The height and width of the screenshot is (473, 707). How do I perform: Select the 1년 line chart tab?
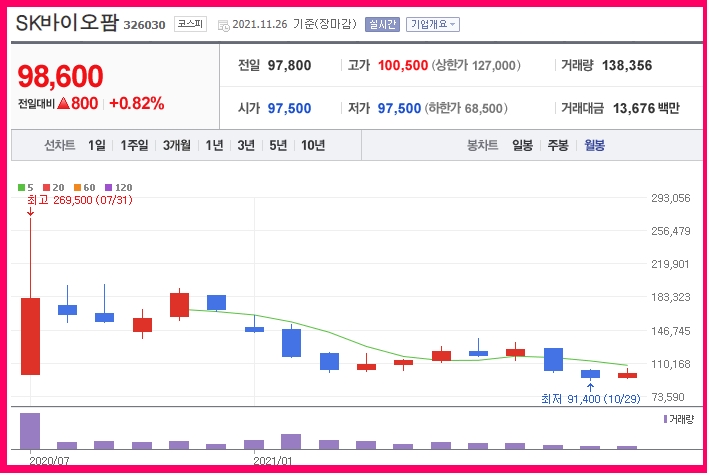(214, 145)
